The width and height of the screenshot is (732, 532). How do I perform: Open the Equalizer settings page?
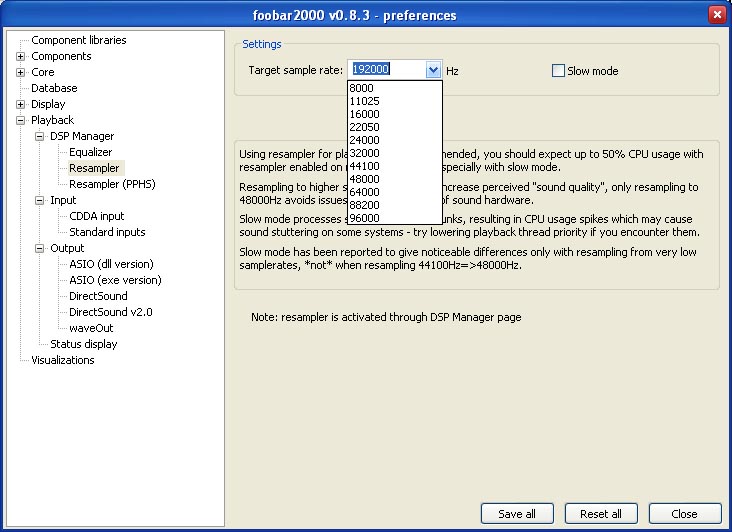[x=91, y=152]
